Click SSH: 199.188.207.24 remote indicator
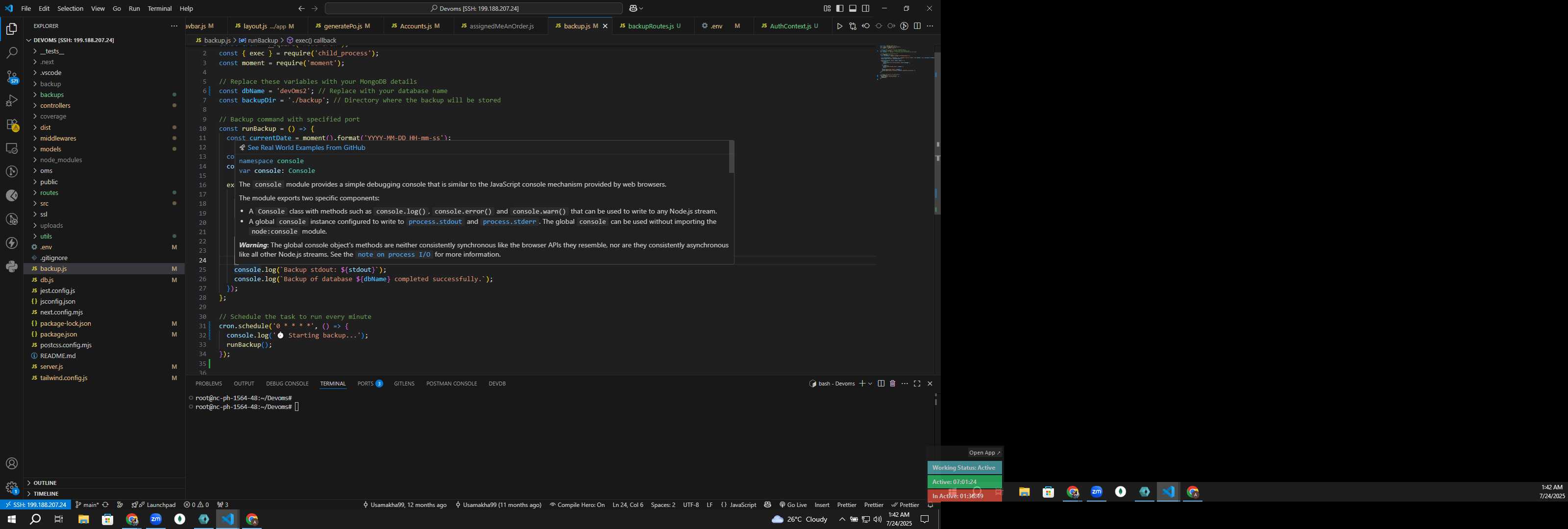1568x529 pixels. click(36, 505)
